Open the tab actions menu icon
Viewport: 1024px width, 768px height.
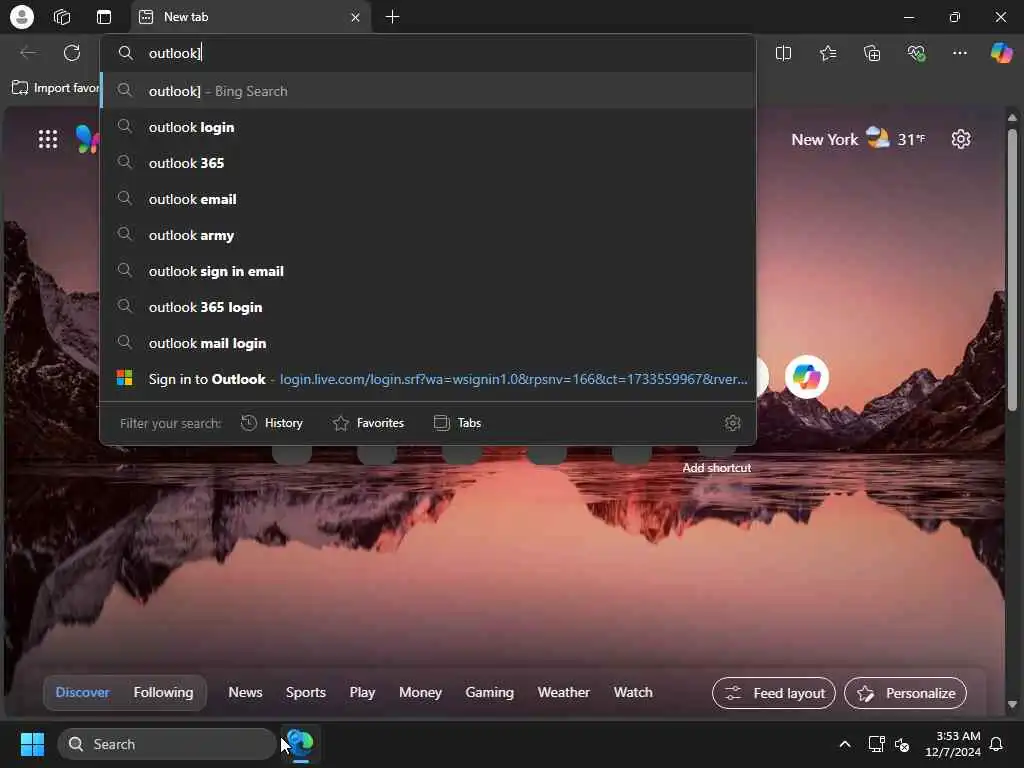click(104, 17)
